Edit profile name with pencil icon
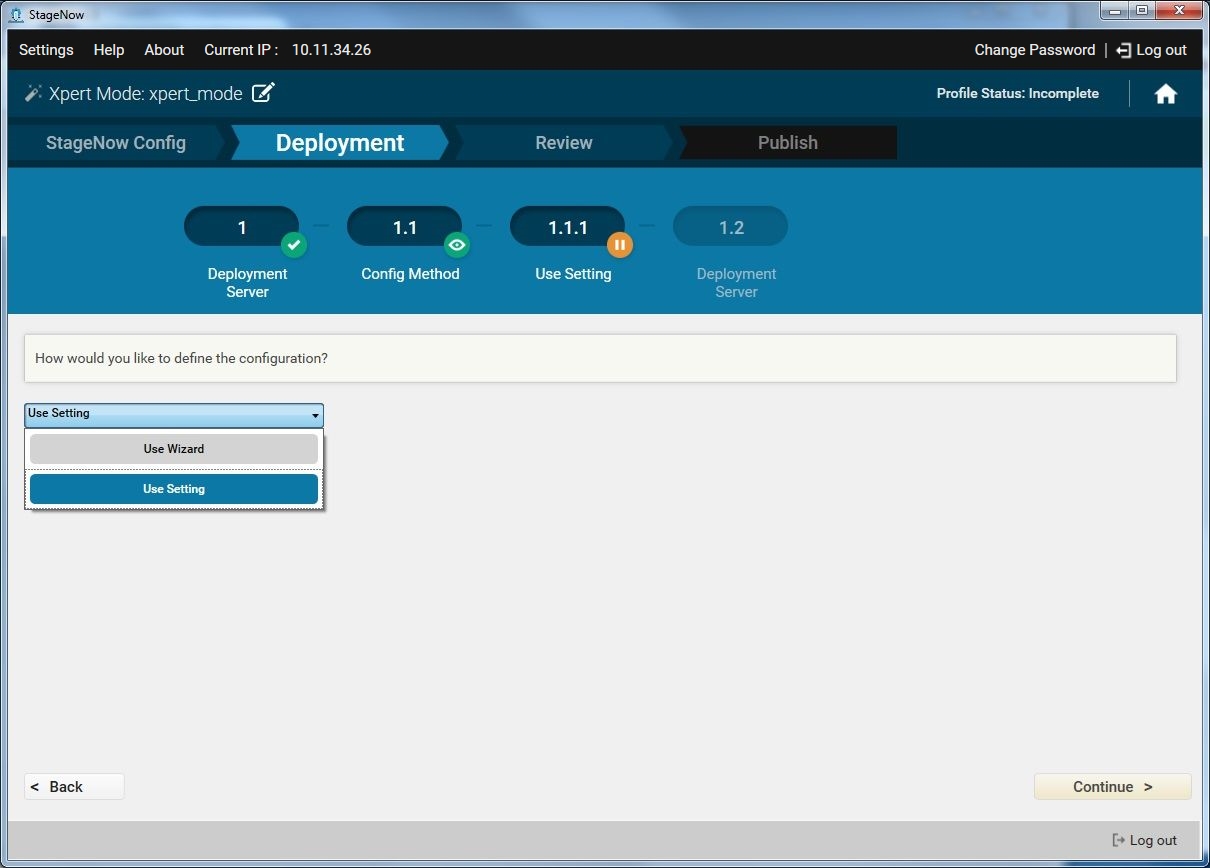Viewport: 1210px width, 868px height. [263, 93]
